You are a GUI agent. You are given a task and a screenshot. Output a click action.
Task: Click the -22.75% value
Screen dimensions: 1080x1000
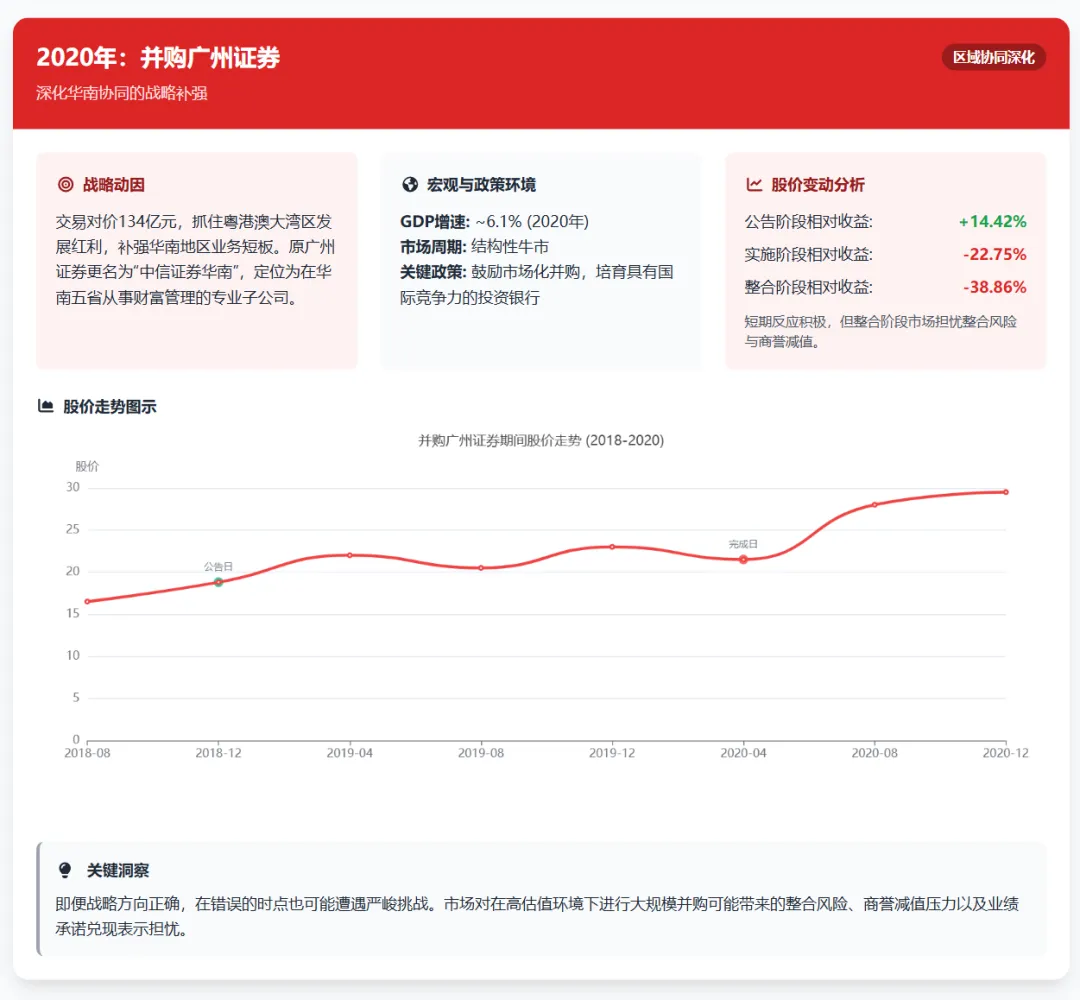pyautogui.click(x=995, y=254)
